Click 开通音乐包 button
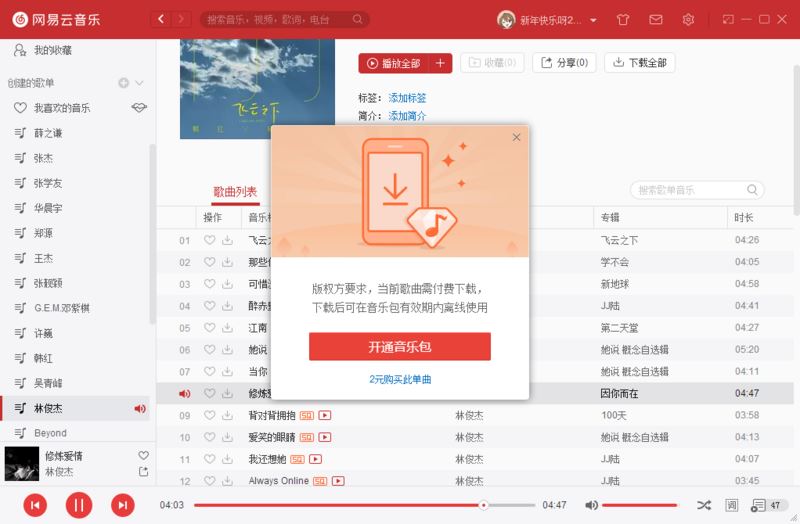Viewport: 800px width, 524px height. (400, 347)
